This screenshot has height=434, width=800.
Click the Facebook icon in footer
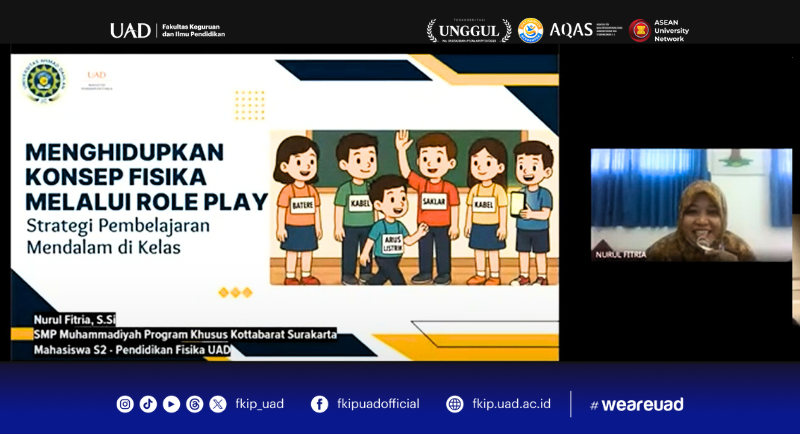[319, 404]
